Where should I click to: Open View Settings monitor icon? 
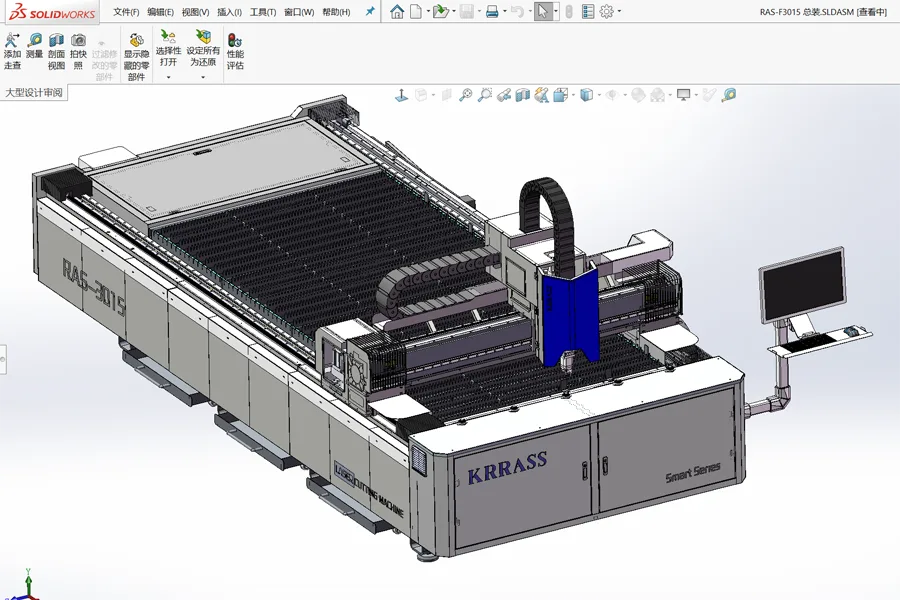[x=683, y=95]
